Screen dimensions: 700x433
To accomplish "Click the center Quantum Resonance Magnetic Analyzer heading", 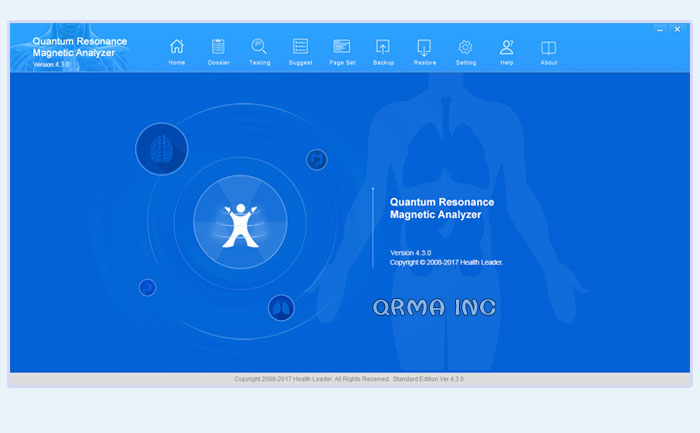I will [x=442, y=208].
